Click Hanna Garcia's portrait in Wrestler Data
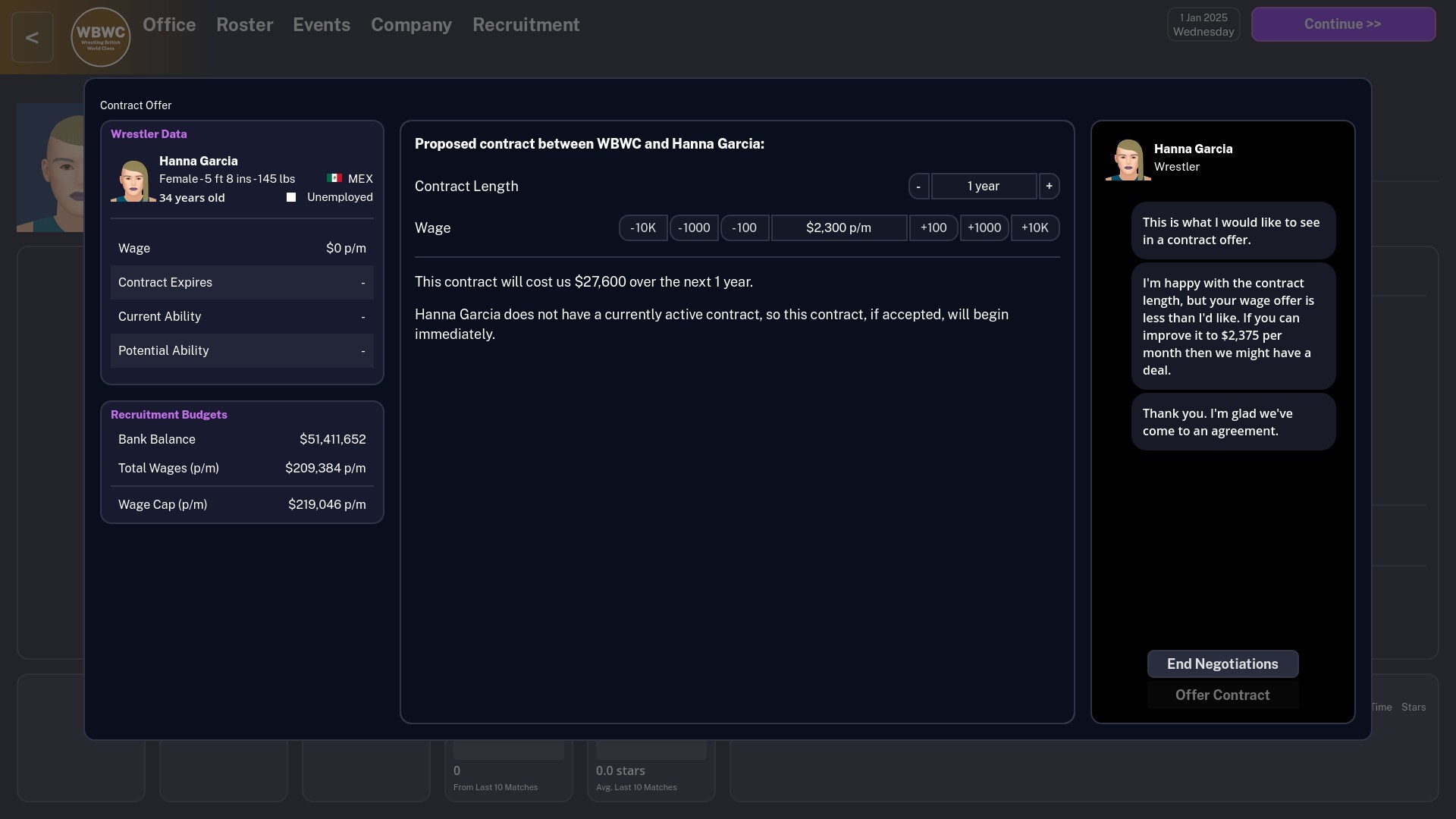Viewport: 1456px width, 819px height. point(133,180)
